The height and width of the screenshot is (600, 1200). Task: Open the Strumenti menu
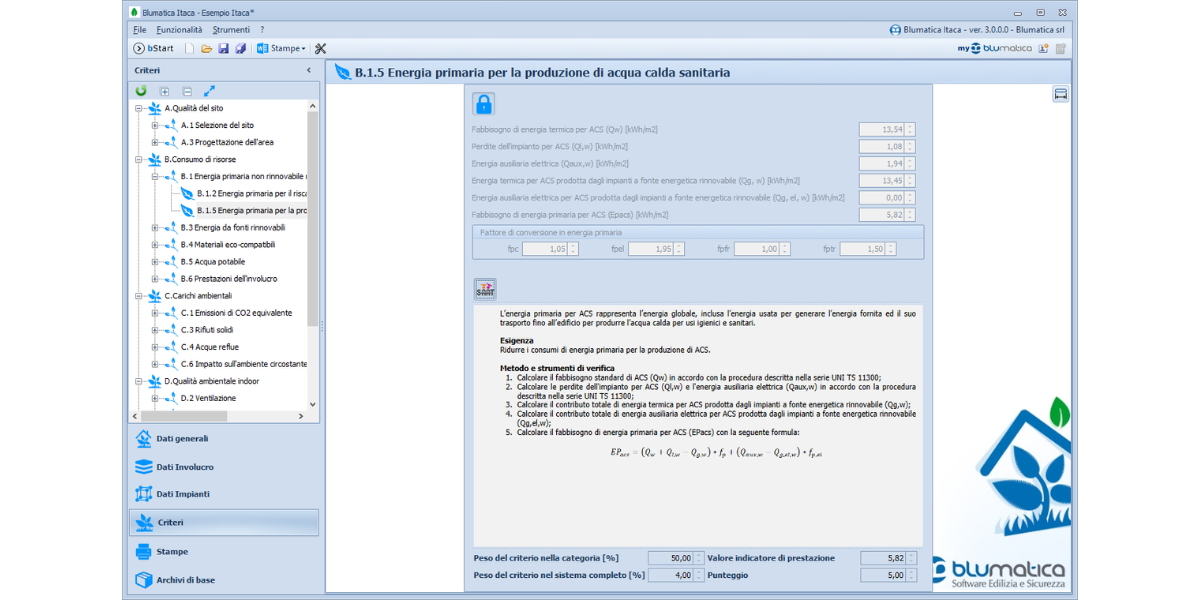pos(231,30)
